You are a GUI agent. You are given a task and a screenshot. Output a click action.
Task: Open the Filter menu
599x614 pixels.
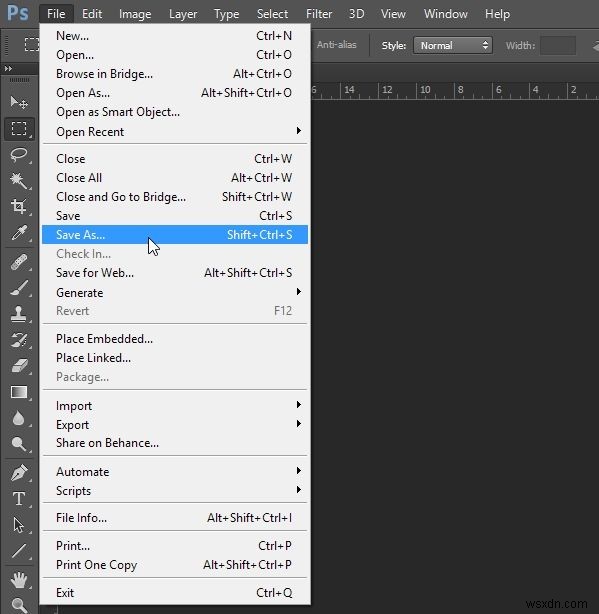pyautogui.click(x=319, y=14)
